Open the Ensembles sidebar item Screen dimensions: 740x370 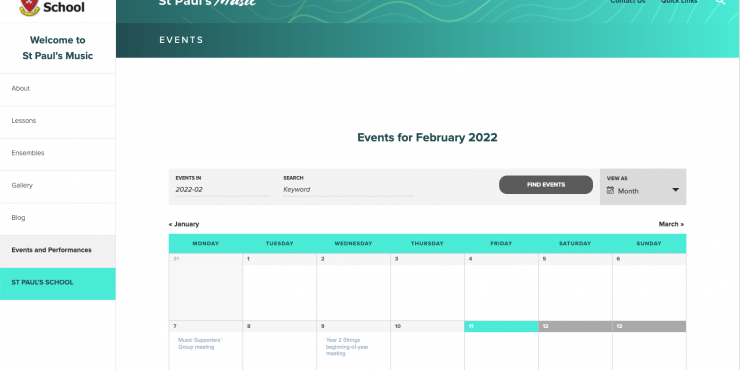tap(58, 153)
